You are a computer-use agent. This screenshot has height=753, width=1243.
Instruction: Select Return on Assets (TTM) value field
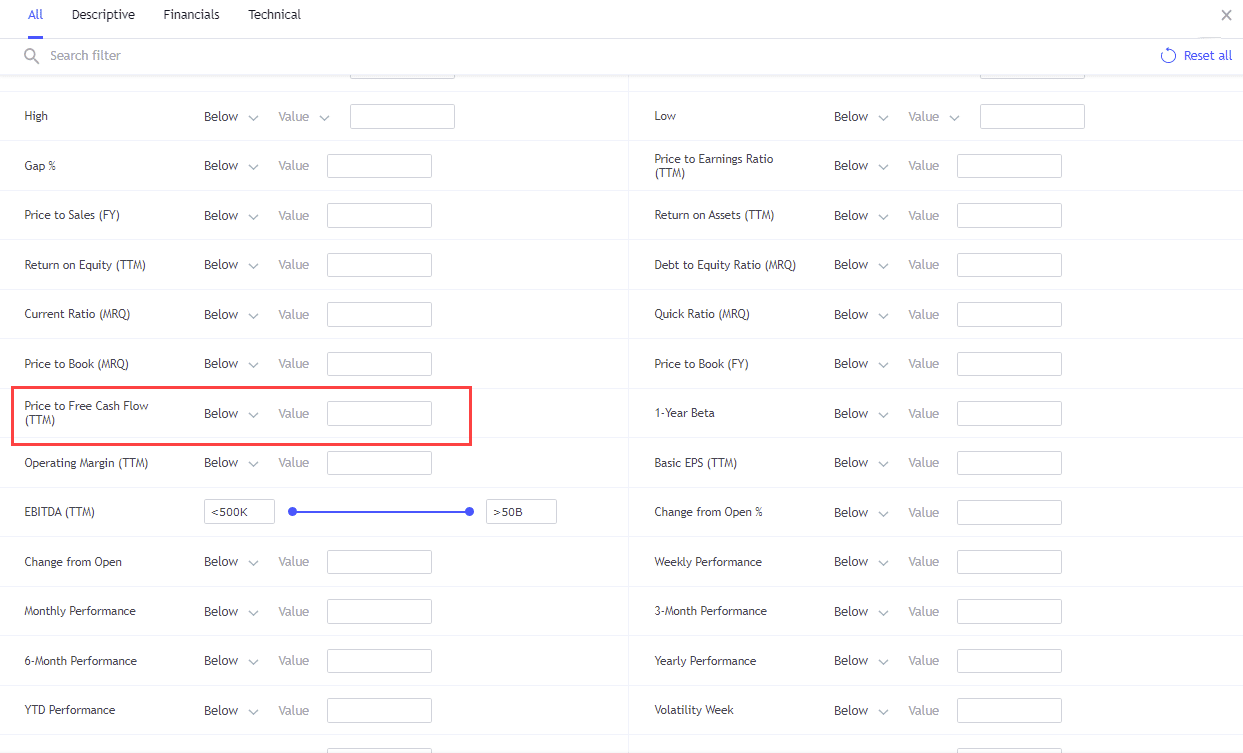coord(1009,216)
